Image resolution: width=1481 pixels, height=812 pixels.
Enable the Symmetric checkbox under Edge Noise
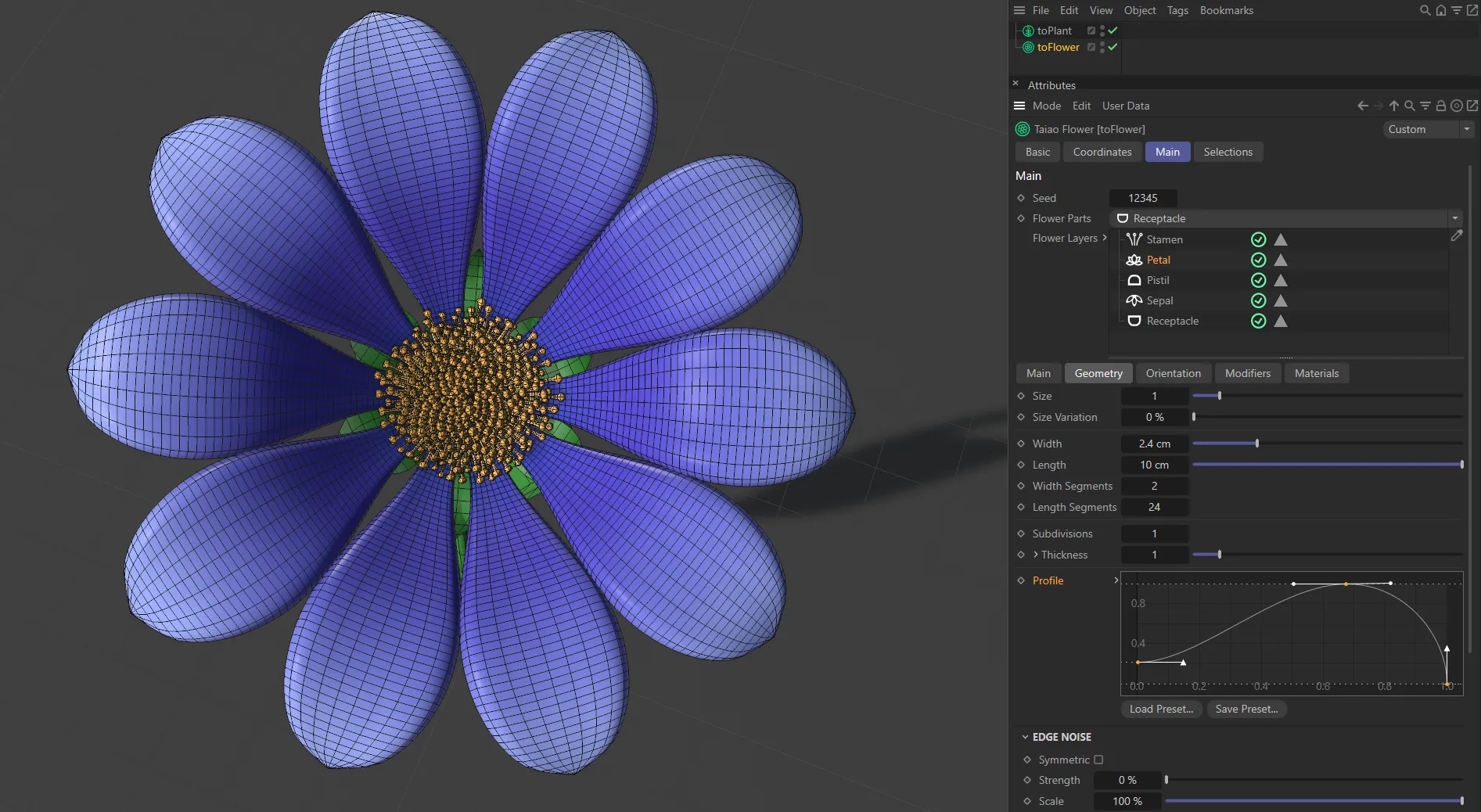pos(1099,760)
